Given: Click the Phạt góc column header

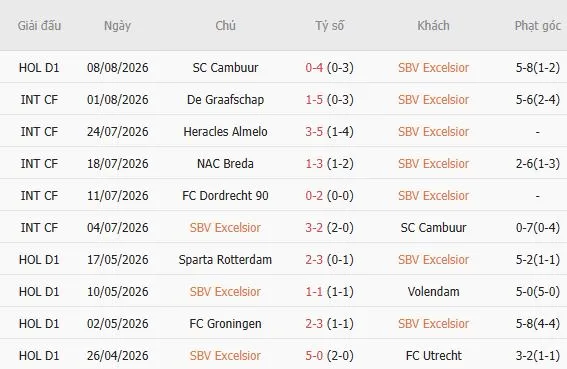Looking at the screenshot, I should tap(538, 26).
